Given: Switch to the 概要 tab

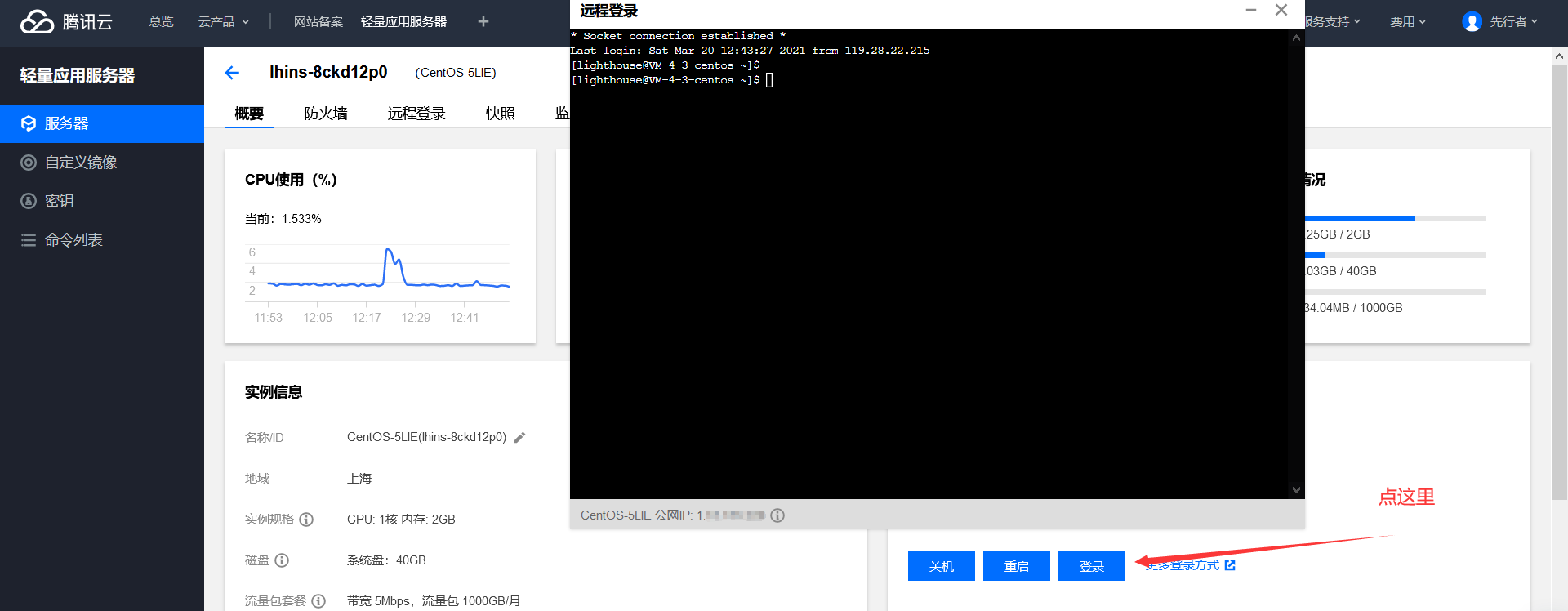Looking at the screenshot, I should (249, 114).
